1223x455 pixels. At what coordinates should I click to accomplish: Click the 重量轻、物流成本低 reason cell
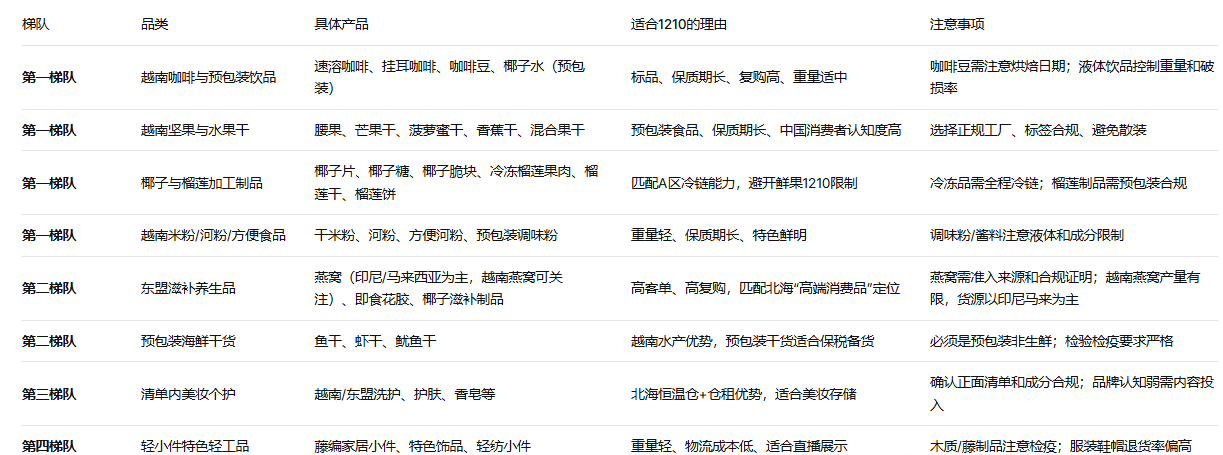[x=739, y=446]
